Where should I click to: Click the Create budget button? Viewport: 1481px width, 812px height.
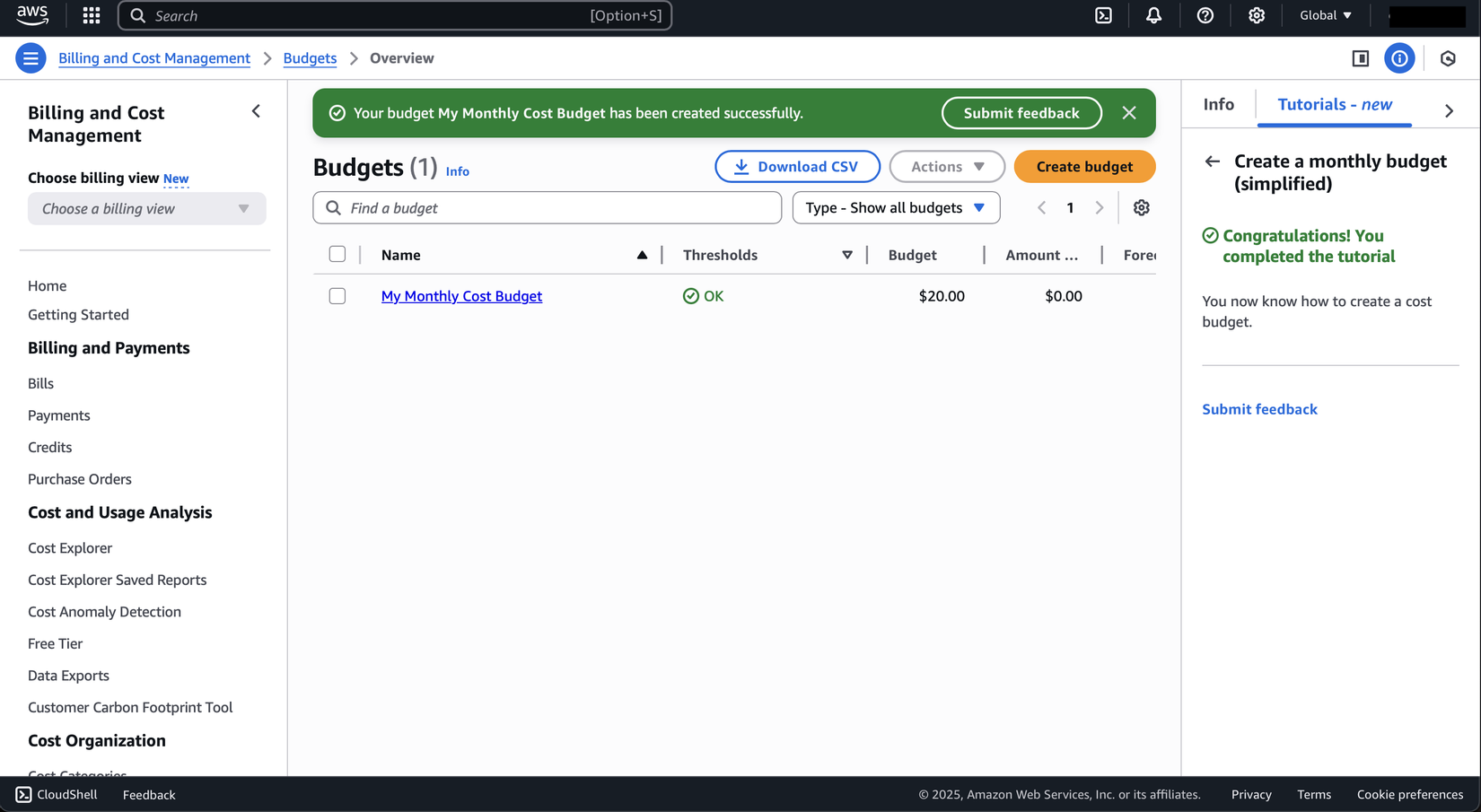1084,166
